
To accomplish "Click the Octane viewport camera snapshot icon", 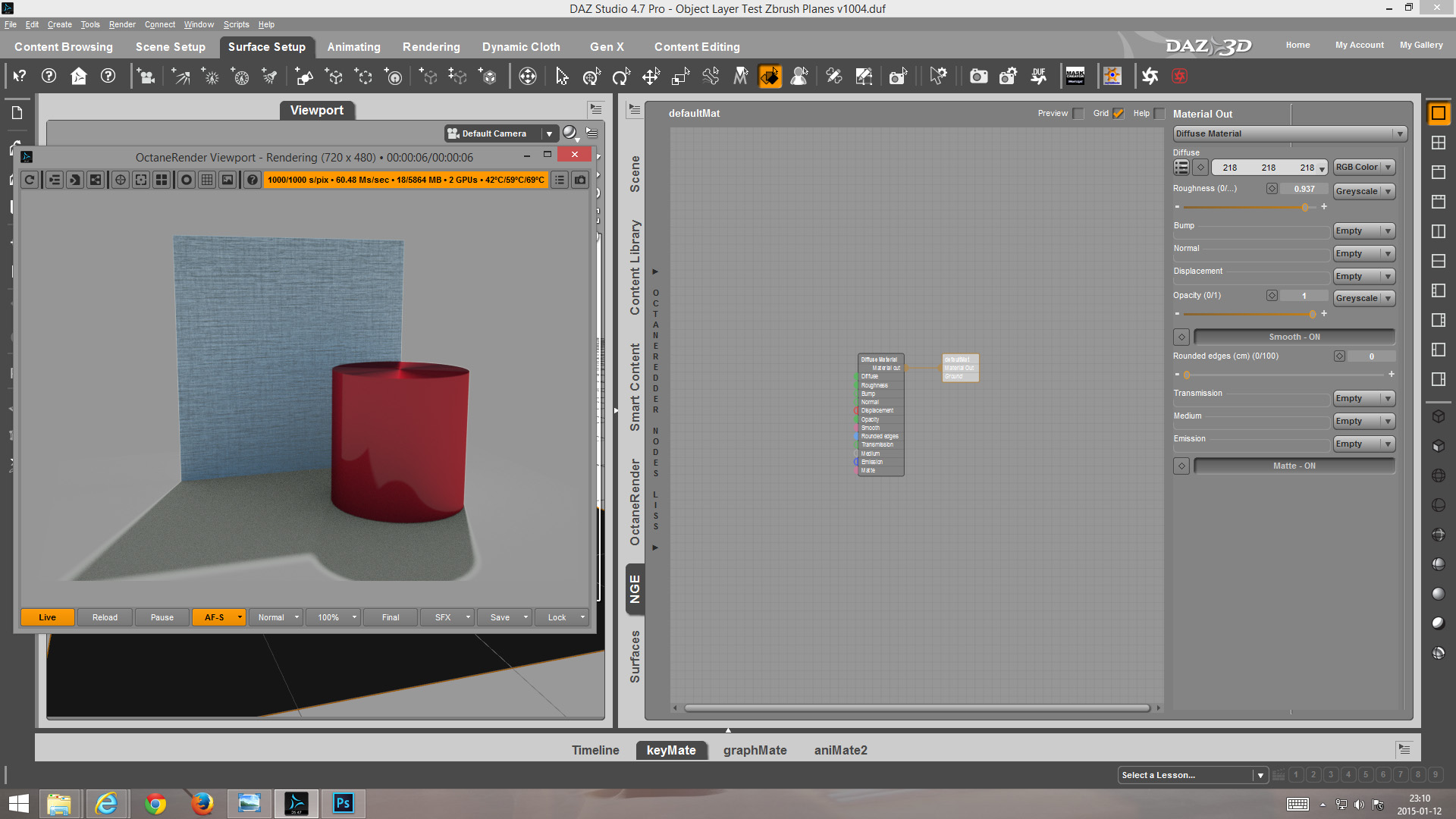I will [580, 180].
